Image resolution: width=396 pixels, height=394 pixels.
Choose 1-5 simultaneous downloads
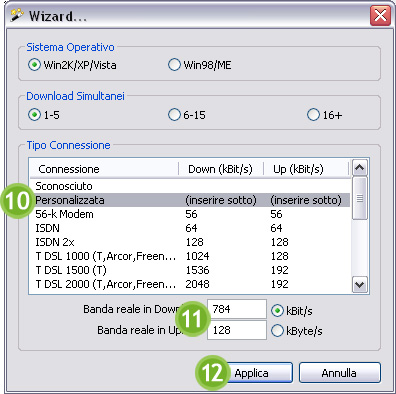coord(44,115)
